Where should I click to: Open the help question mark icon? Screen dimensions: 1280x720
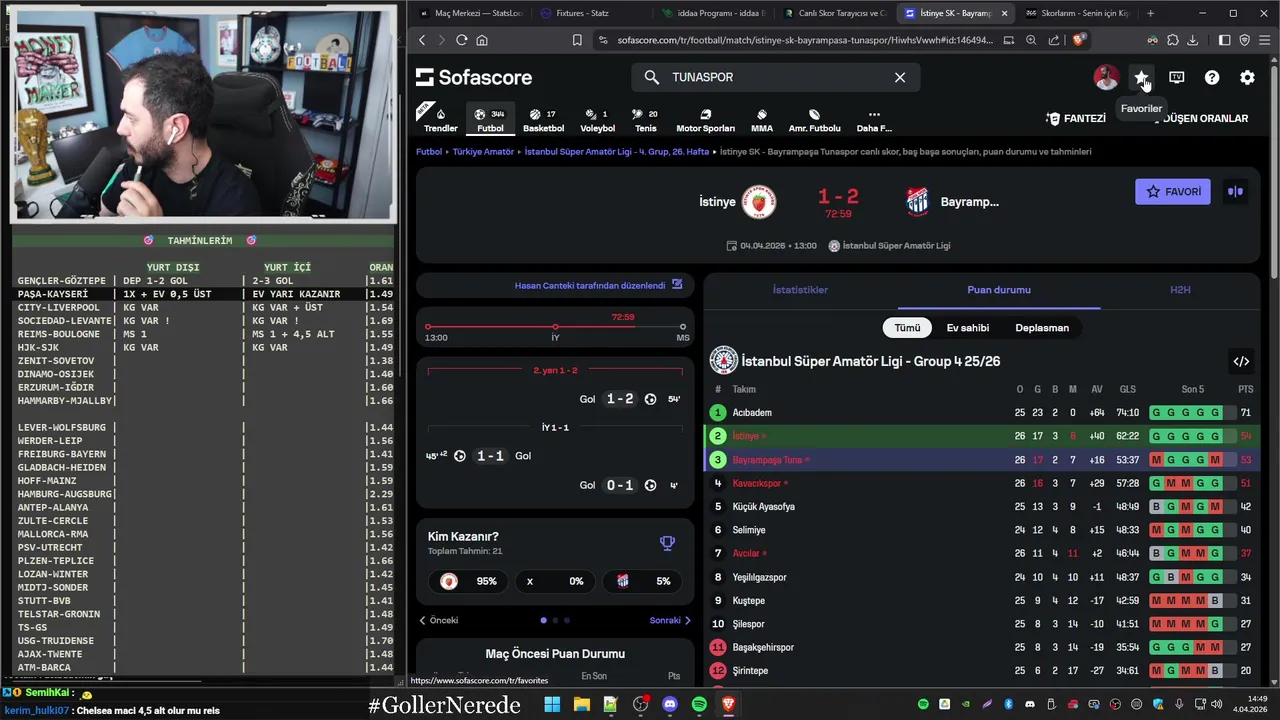1212,77
